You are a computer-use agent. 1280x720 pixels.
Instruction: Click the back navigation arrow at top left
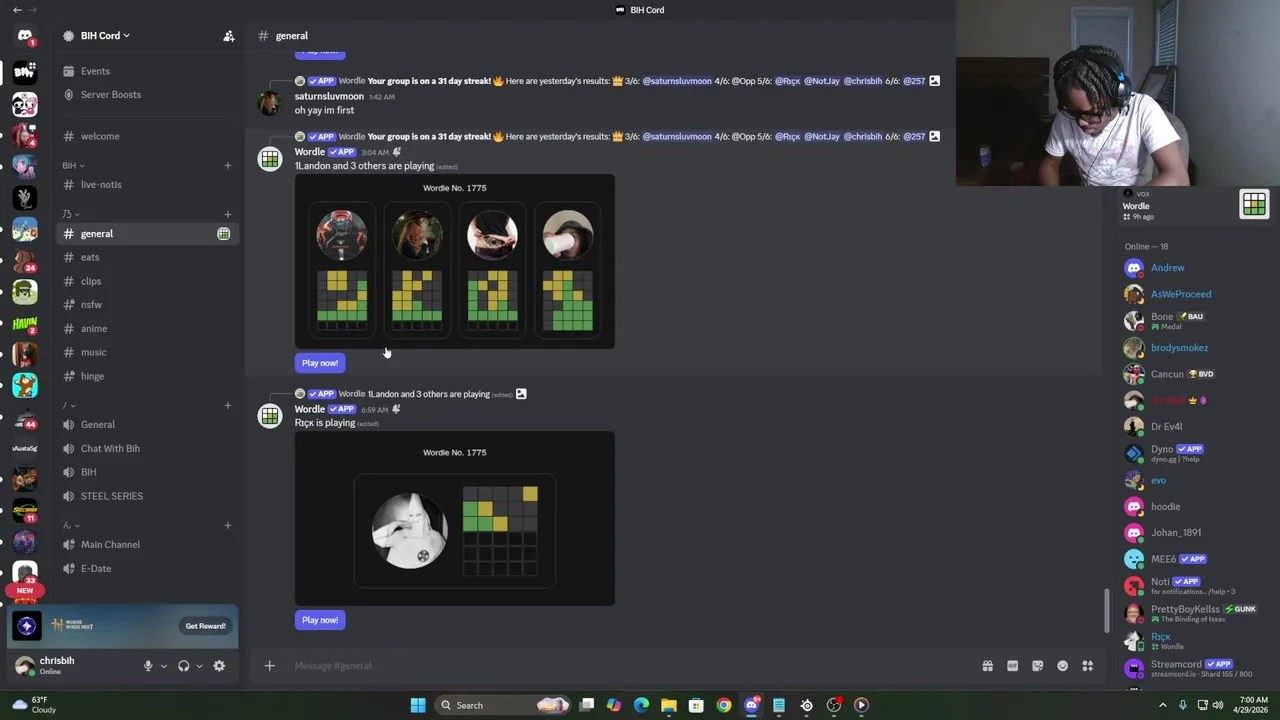pos(17,10)
